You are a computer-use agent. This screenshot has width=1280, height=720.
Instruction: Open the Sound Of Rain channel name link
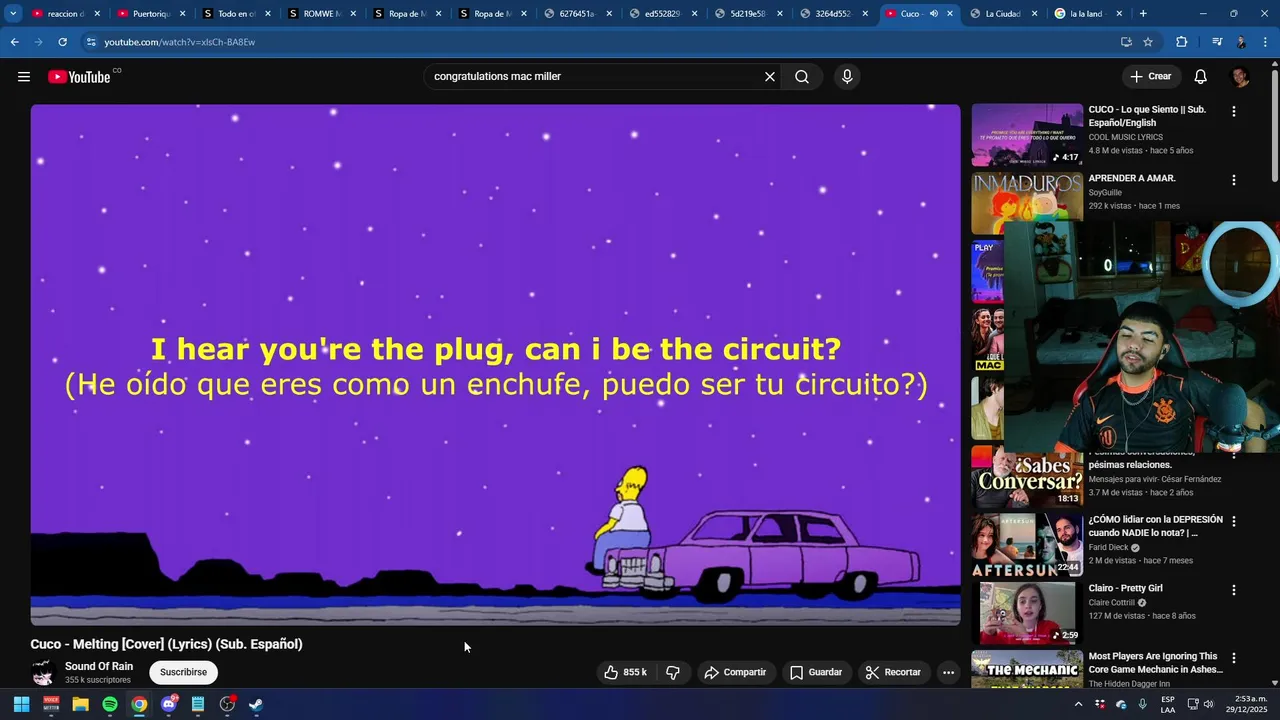99,666
